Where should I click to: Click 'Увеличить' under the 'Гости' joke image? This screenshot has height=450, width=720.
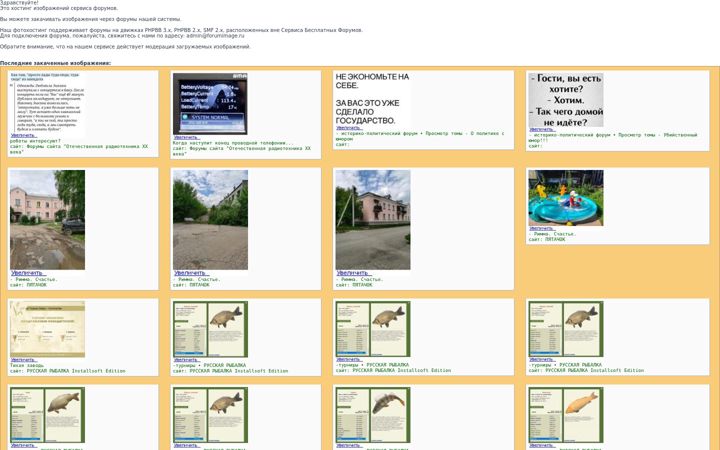(x=542, y=129)
